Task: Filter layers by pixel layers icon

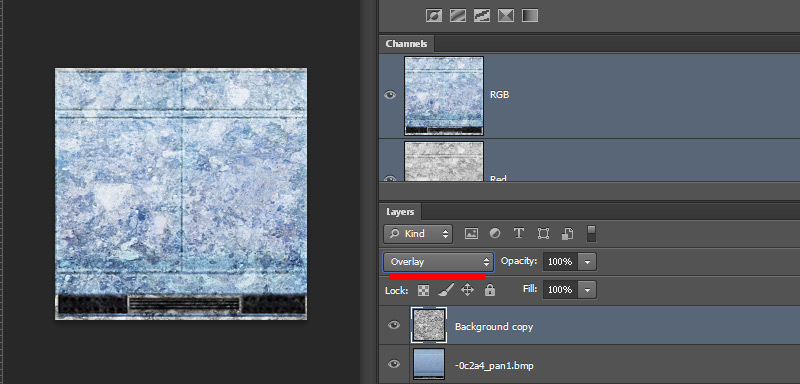Action: 471,234
